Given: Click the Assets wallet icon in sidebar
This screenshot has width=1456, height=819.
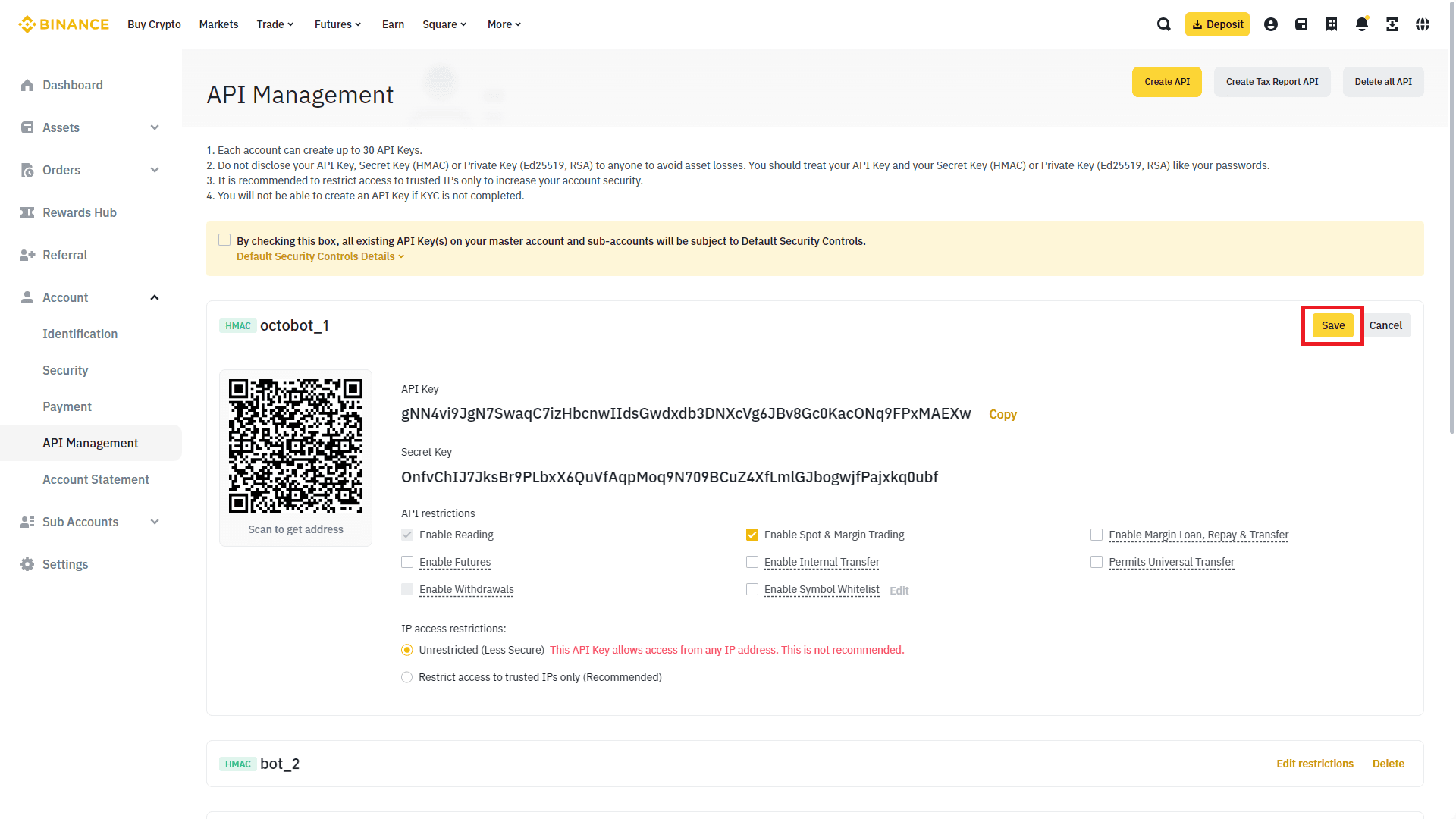Looking at the screenshot, I should pos(27,127).
